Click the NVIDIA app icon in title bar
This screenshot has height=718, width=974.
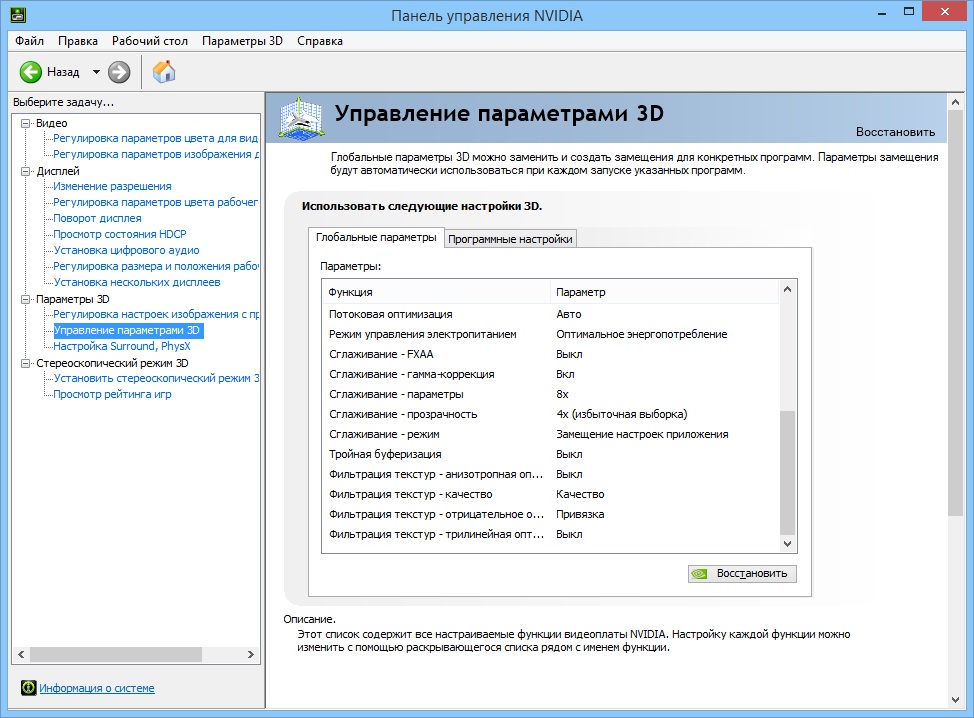coord(18,14)
